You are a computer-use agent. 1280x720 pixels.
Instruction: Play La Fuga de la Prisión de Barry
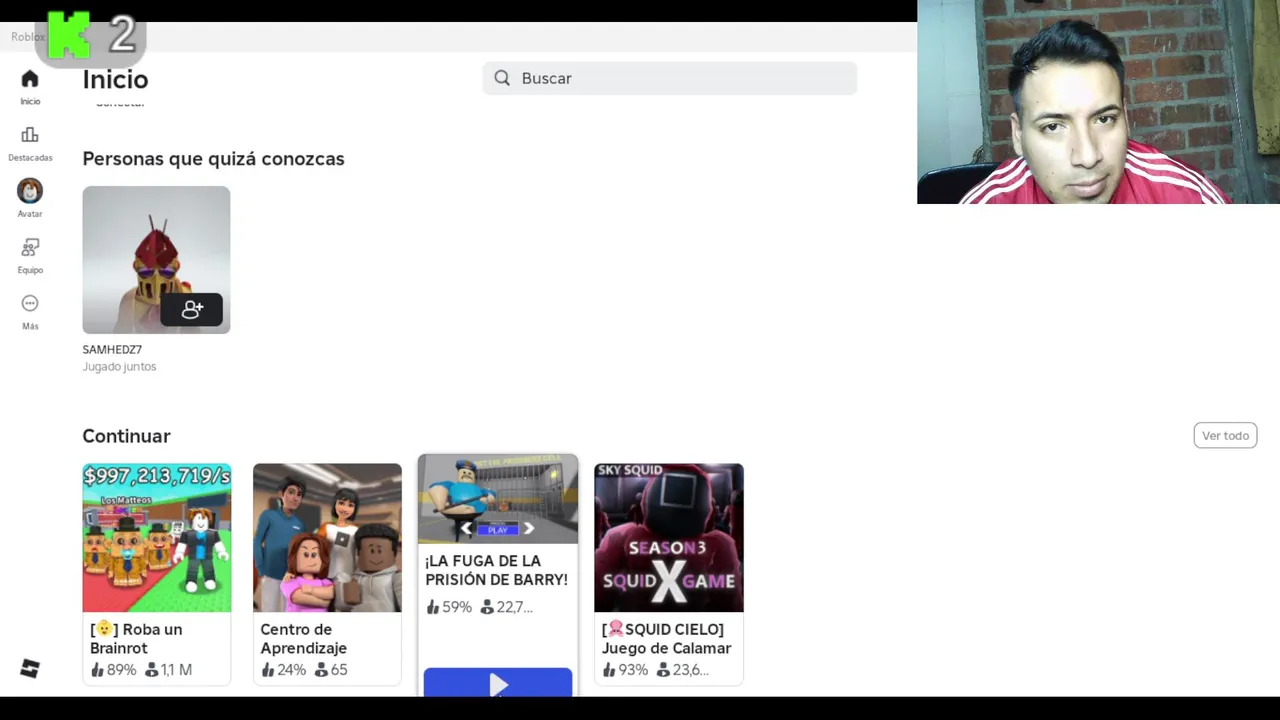point(498,683)
